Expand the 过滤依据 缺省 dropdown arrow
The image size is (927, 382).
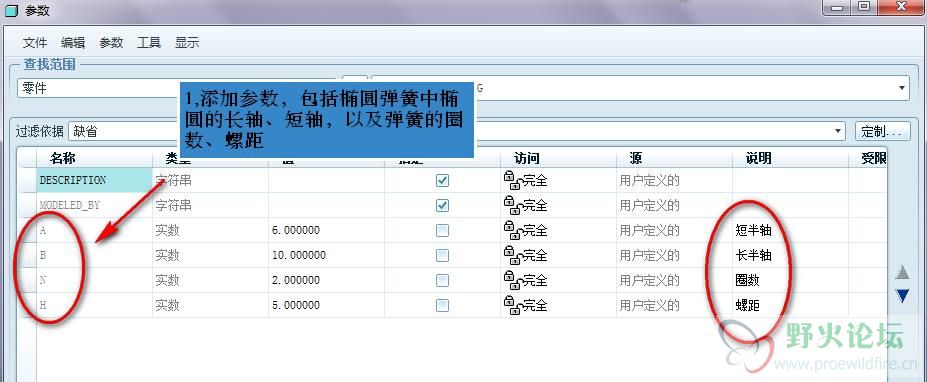pyautogui.click(x=838, y=131)
